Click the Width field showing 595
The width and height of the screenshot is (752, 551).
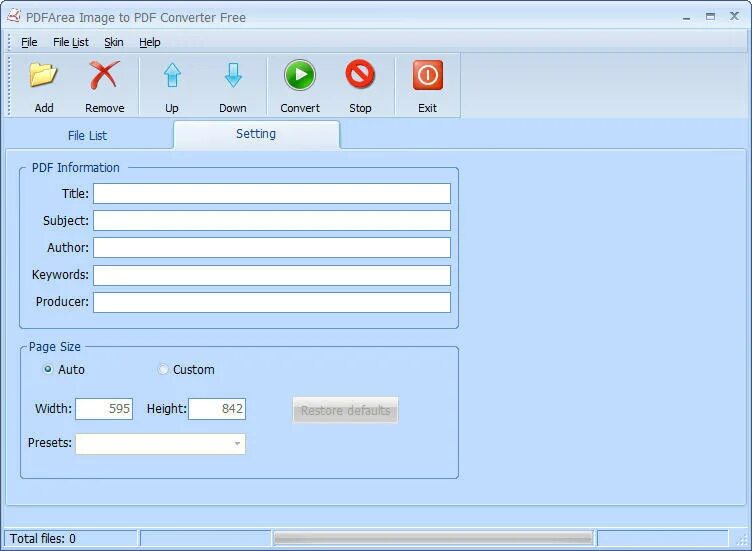pos(104,409)
